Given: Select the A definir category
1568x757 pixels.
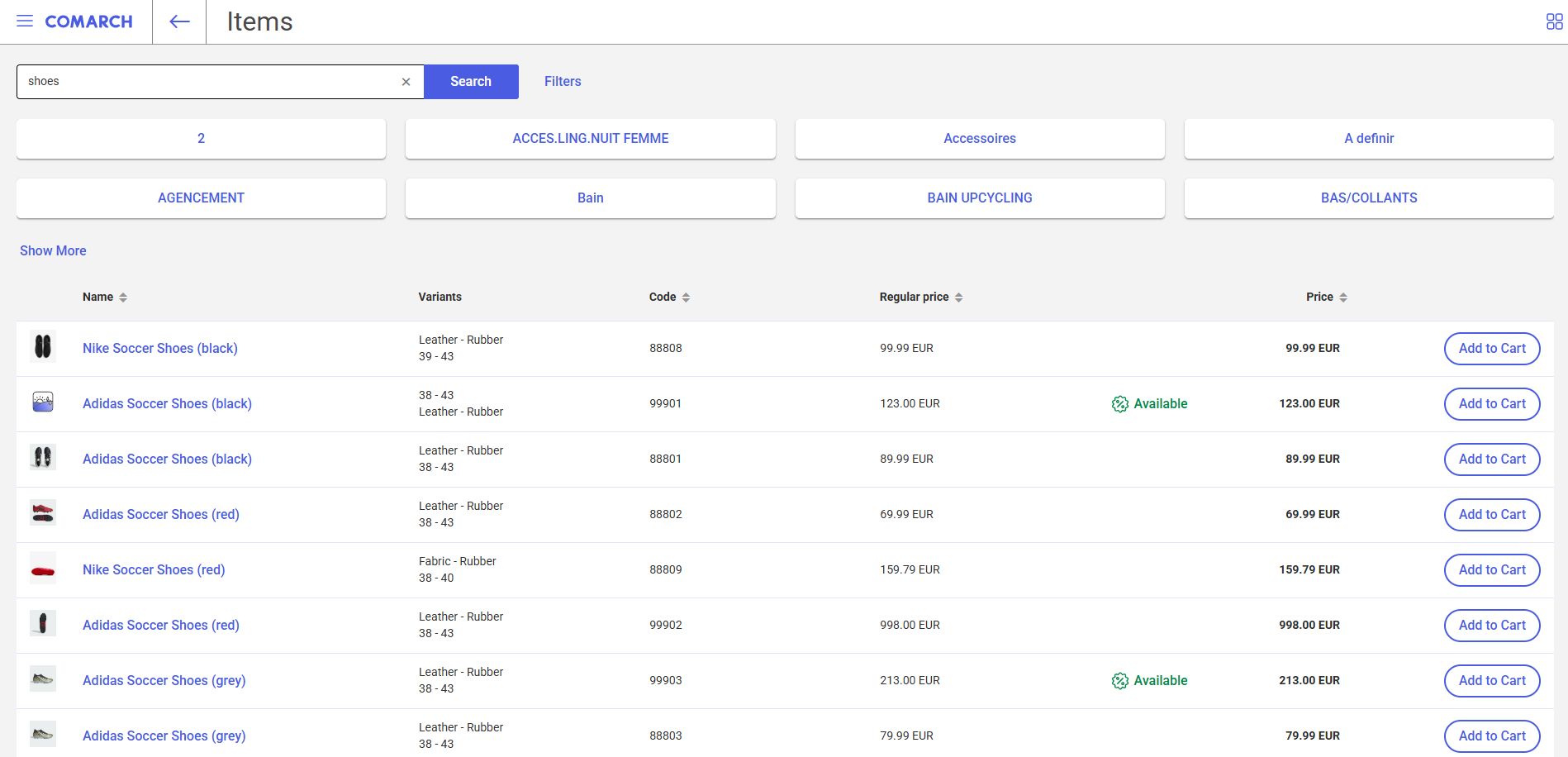Looking at the screenshot, I should 1369,139.
